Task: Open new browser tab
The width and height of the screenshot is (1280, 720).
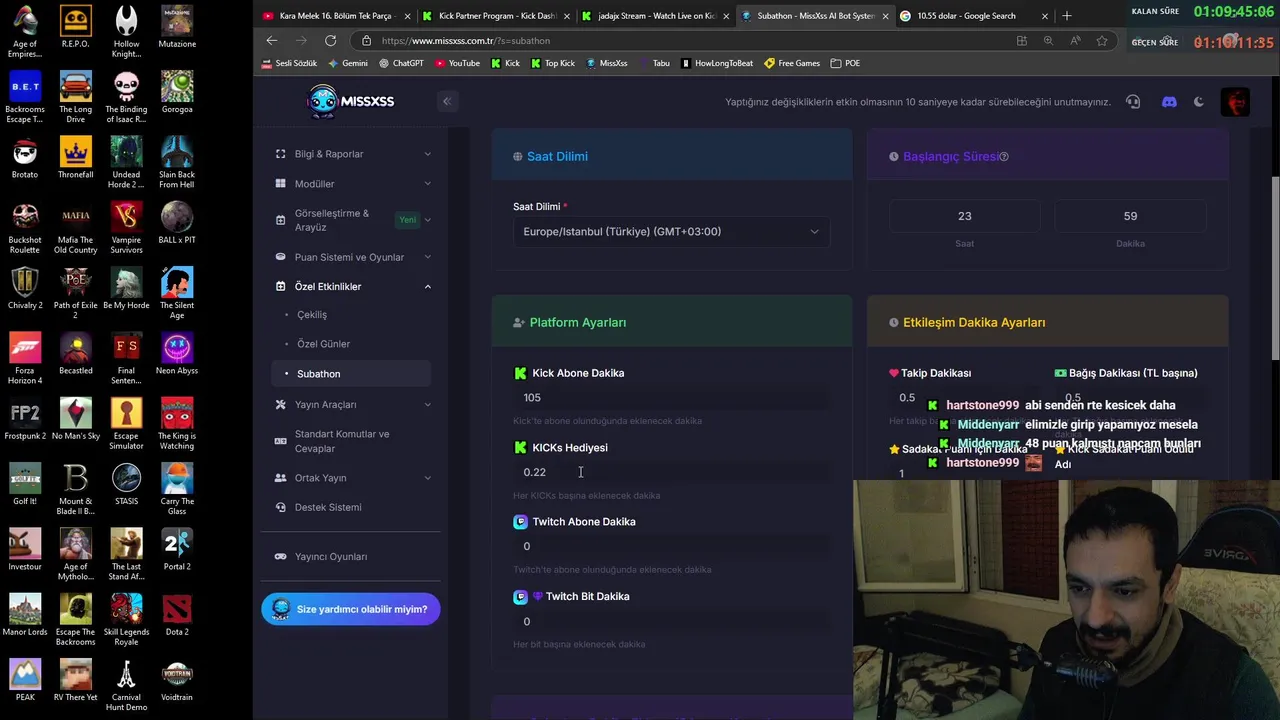Action: [x=1066, y=15]
